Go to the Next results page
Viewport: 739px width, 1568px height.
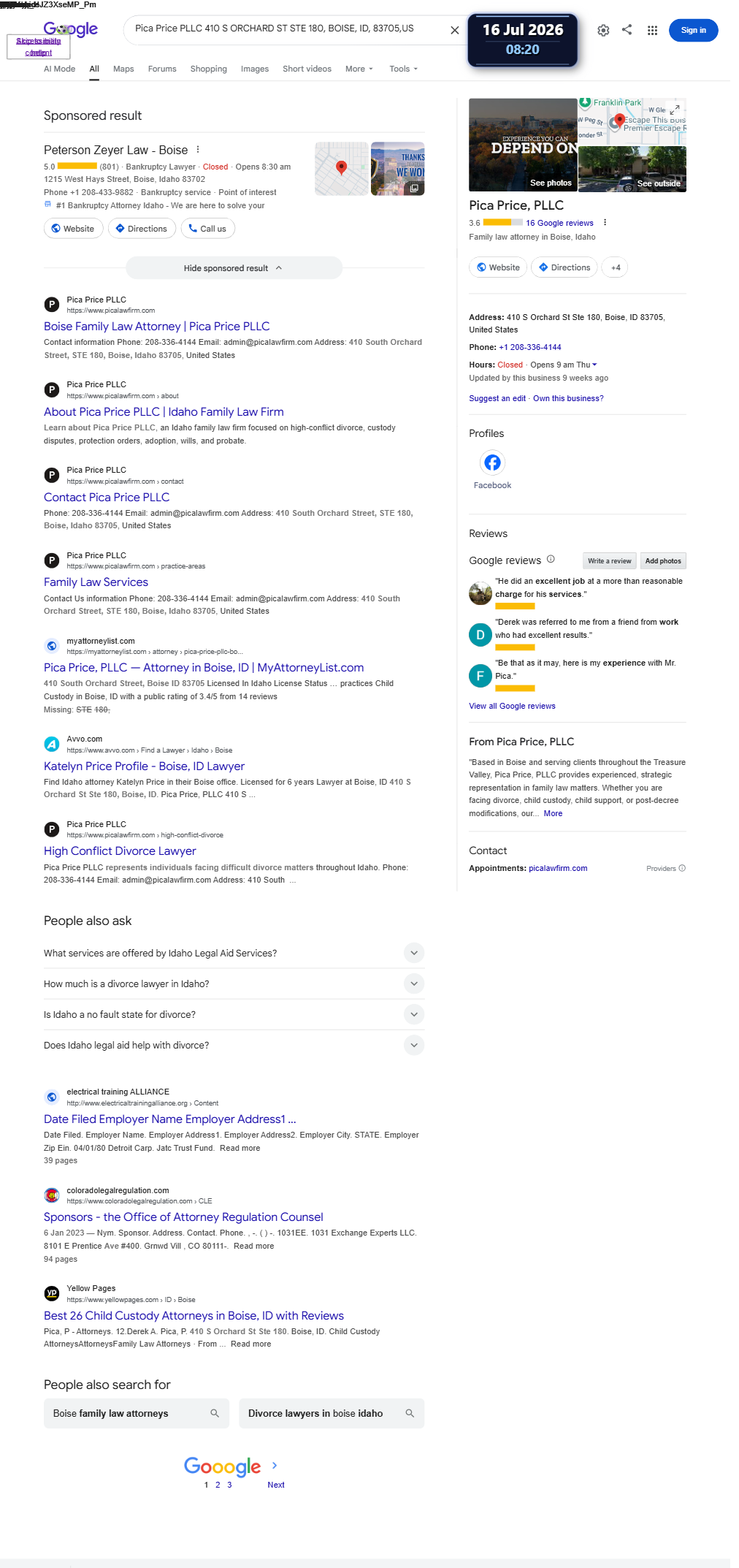(x=275, y=1485)
